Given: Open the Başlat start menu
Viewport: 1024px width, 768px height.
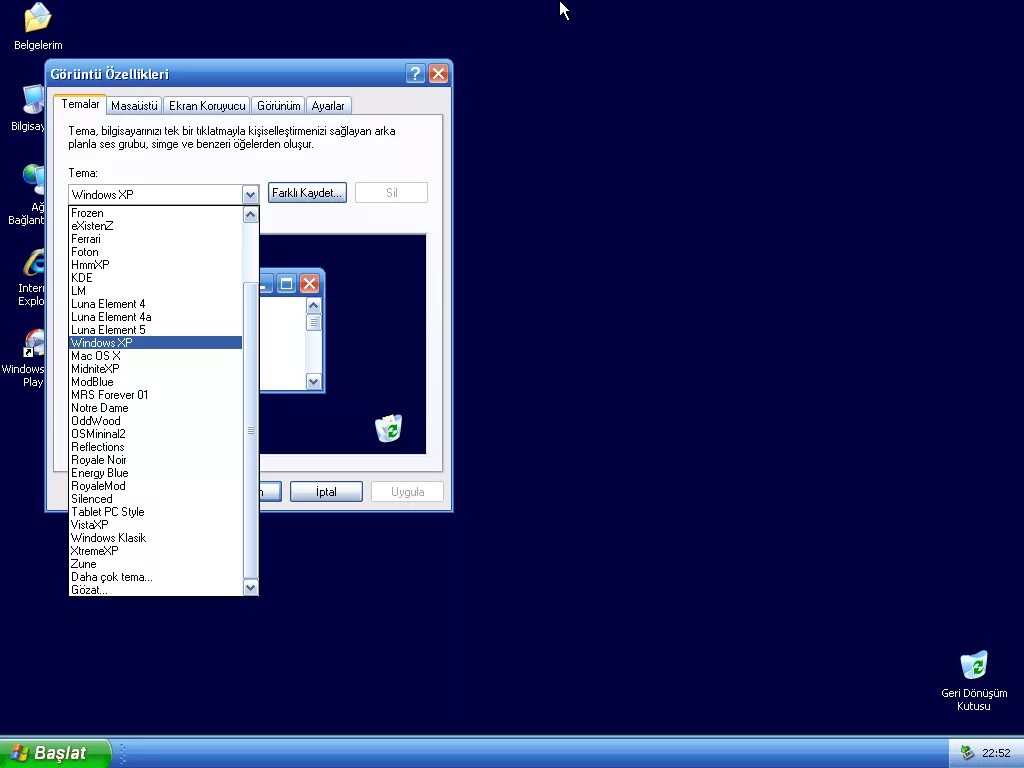Looking at the screenshot, I should (55, 753).
